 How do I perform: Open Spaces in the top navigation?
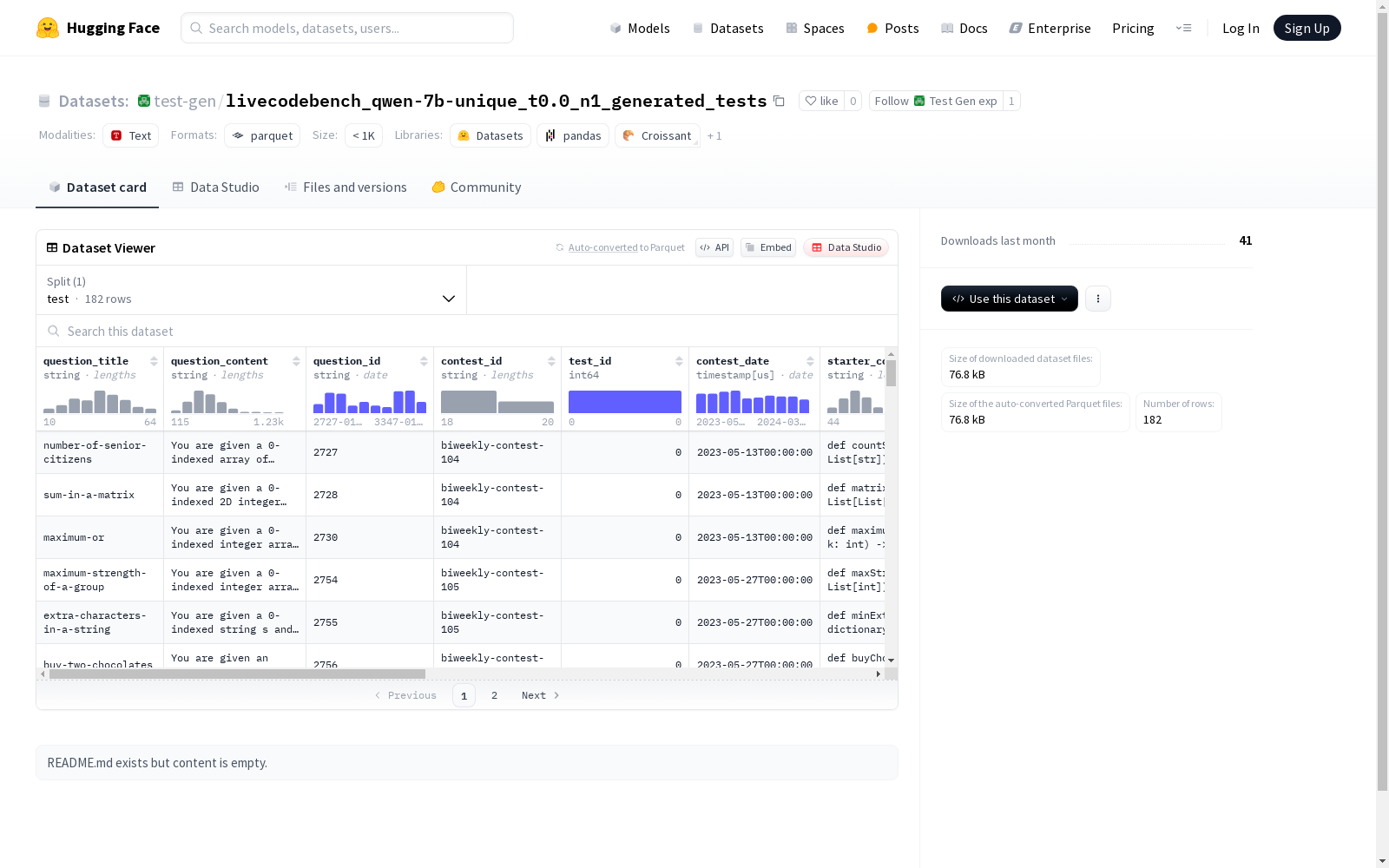point(815,28)
